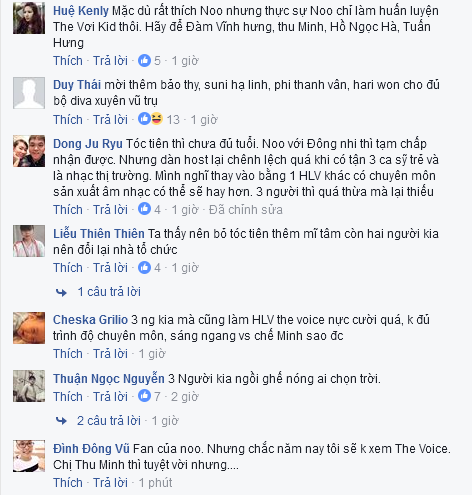Click like reaction icon on Thuận Ngọc Nguyễn's comment
The image size is (472, 495).
[144, 396]
